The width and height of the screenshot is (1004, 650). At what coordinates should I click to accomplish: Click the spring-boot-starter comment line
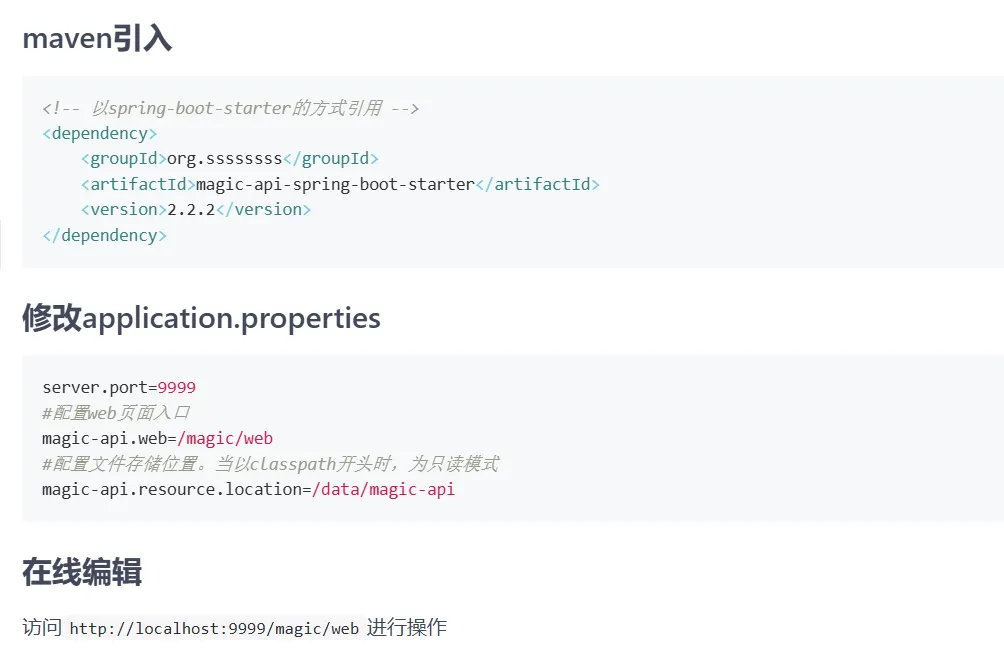point(230,108)
